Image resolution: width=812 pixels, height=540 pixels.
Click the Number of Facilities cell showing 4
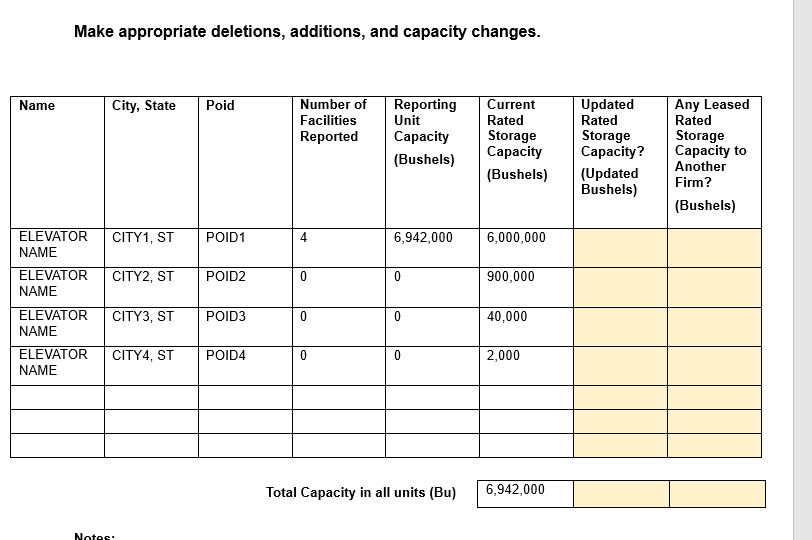(x=339, y=247)
